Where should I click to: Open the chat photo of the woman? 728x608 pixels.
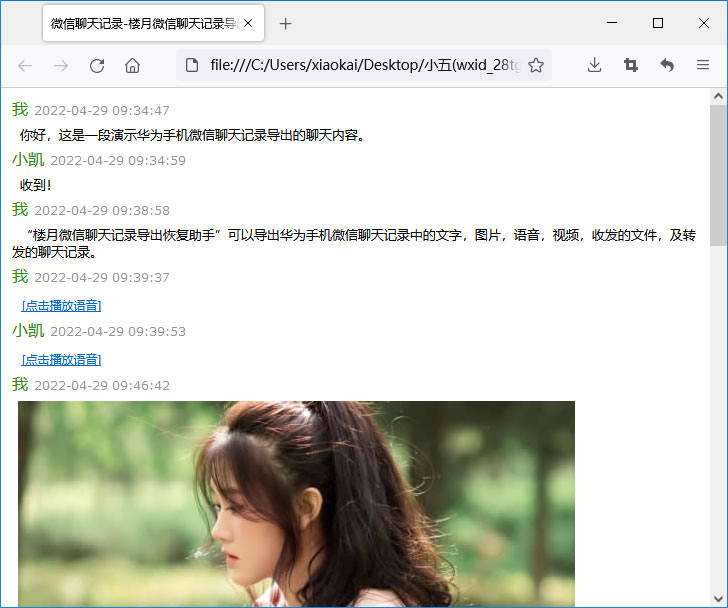tap(296, 504)
